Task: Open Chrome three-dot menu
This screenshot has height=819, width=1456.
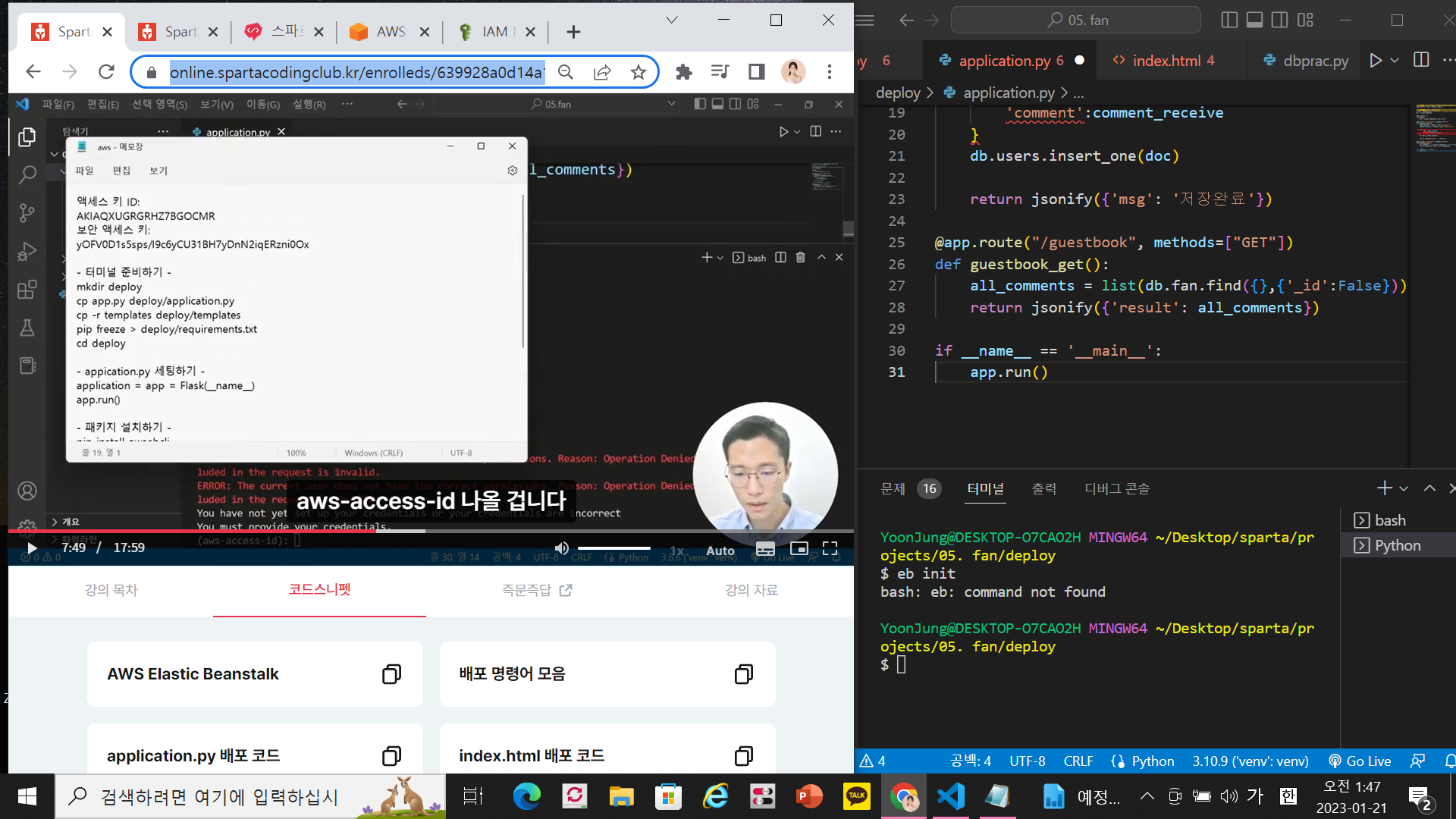Action: (x=830, y=72)
